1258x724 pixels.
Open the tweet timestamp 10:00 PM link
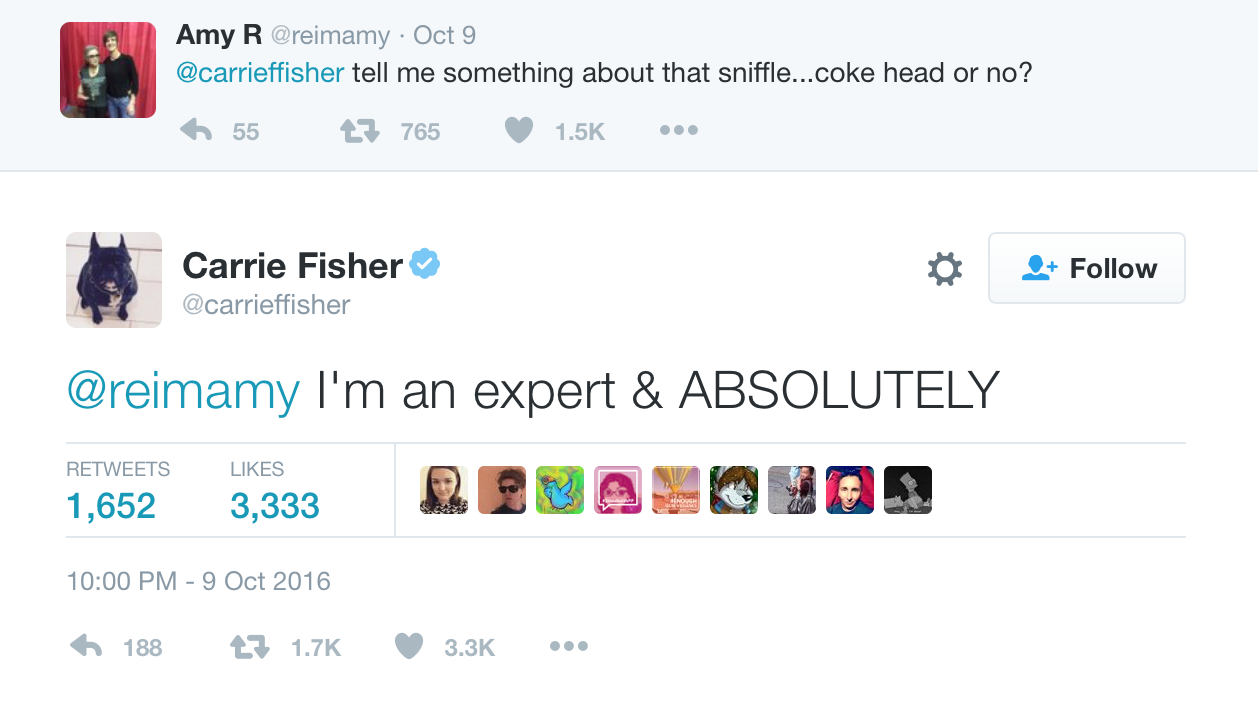(198, 581)
